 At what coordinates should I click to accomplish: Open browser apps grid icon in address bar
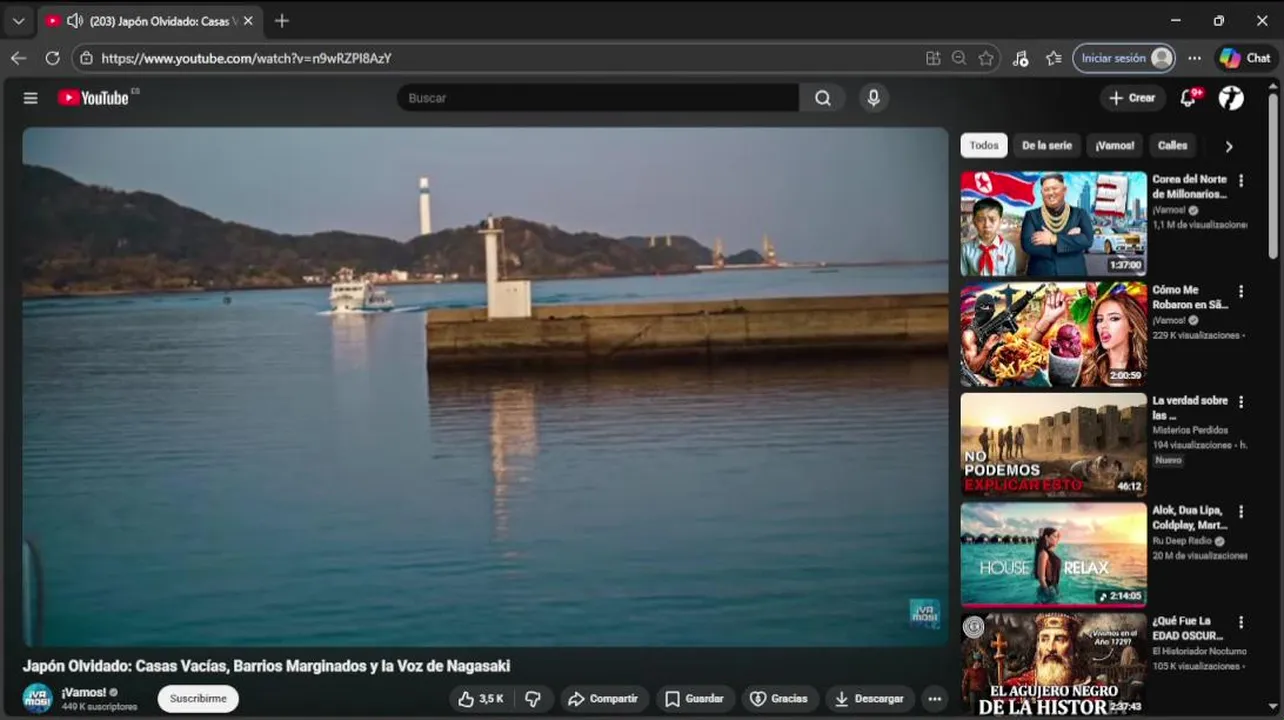[933, 58]
